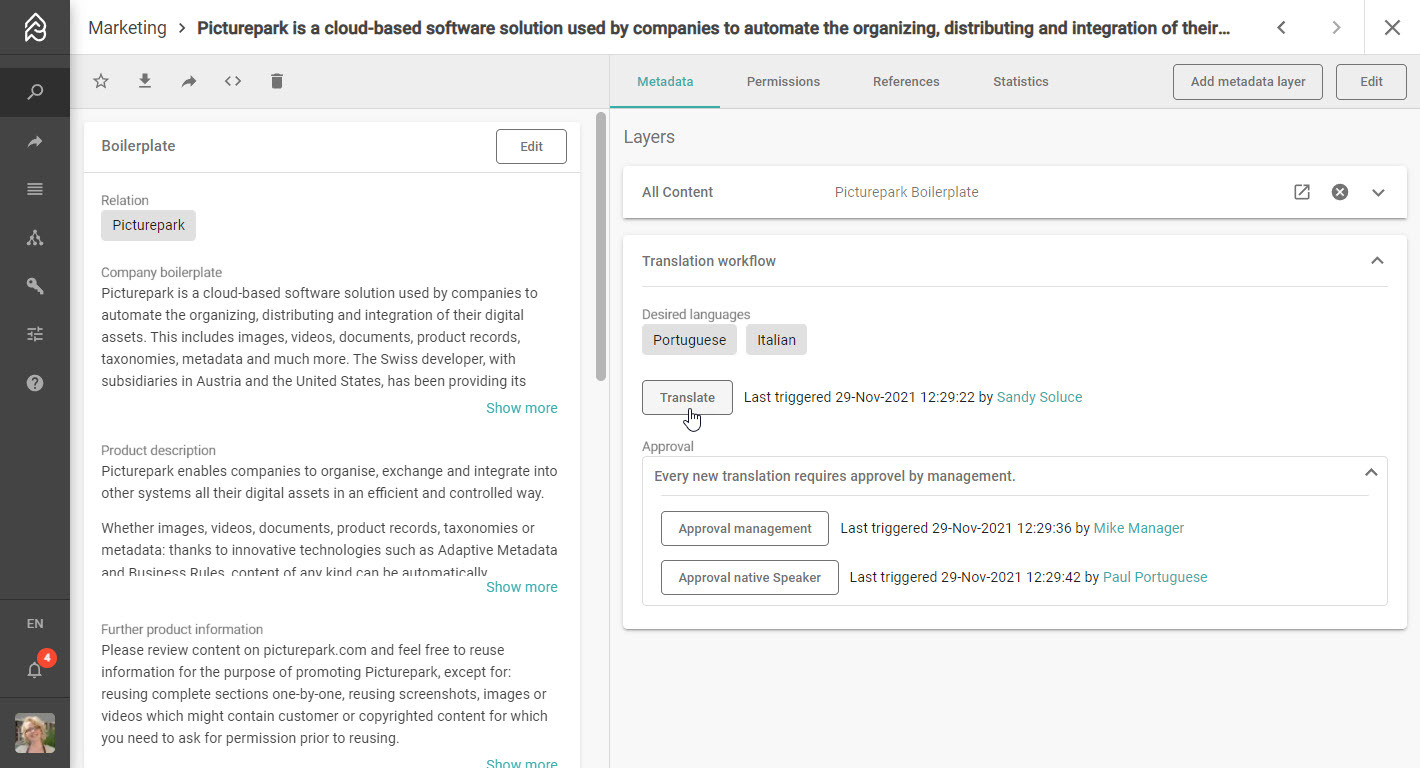Open the search icon in sidebar
Viewport: 1420px width, 768px height.
[x=35, y=92]
